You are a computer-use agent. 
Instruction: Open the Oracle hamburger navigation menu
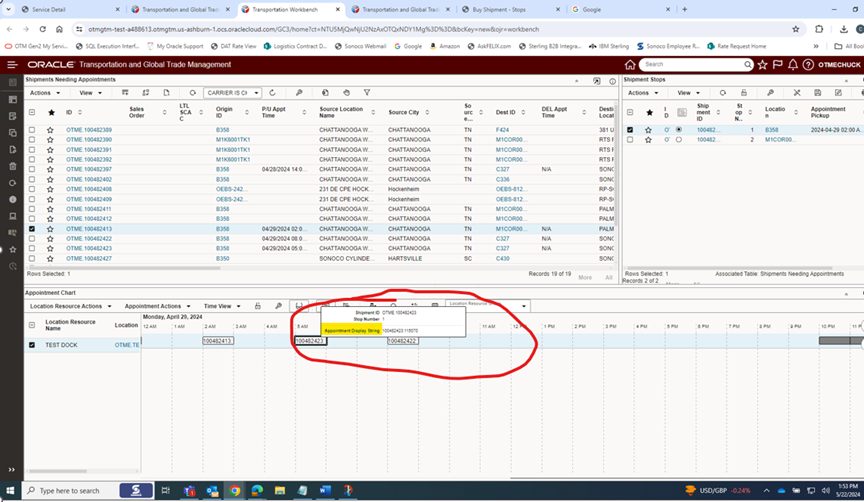12,64
